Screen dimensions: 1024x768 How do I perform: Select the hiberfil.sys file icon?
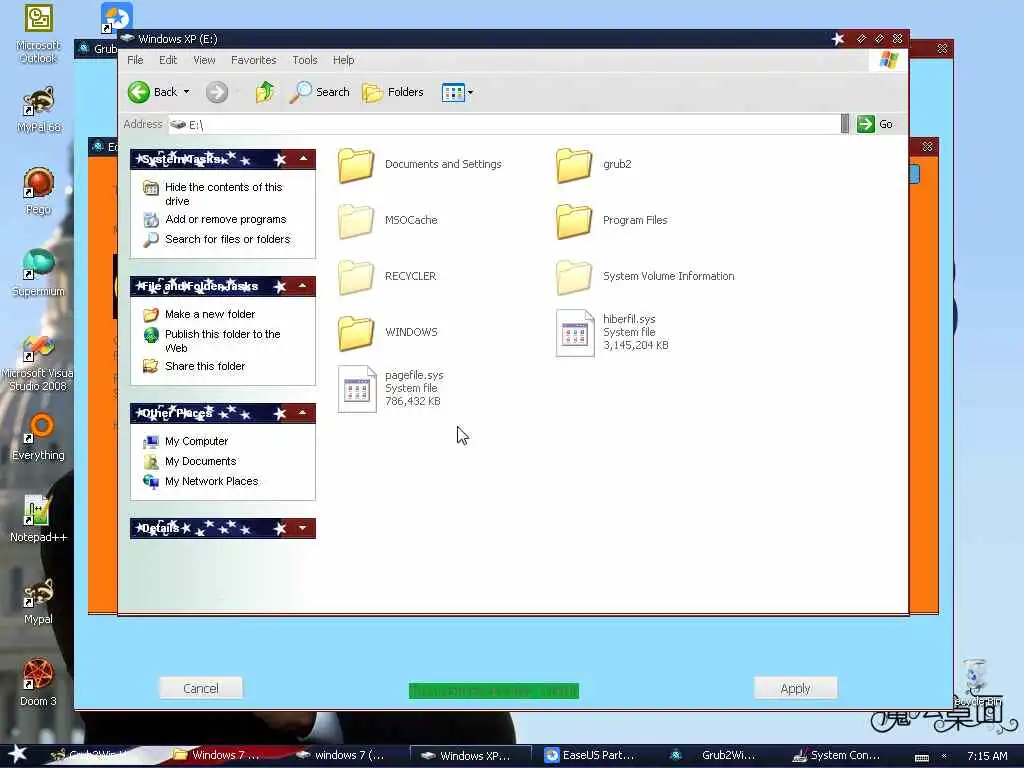(x=575, y=333)
